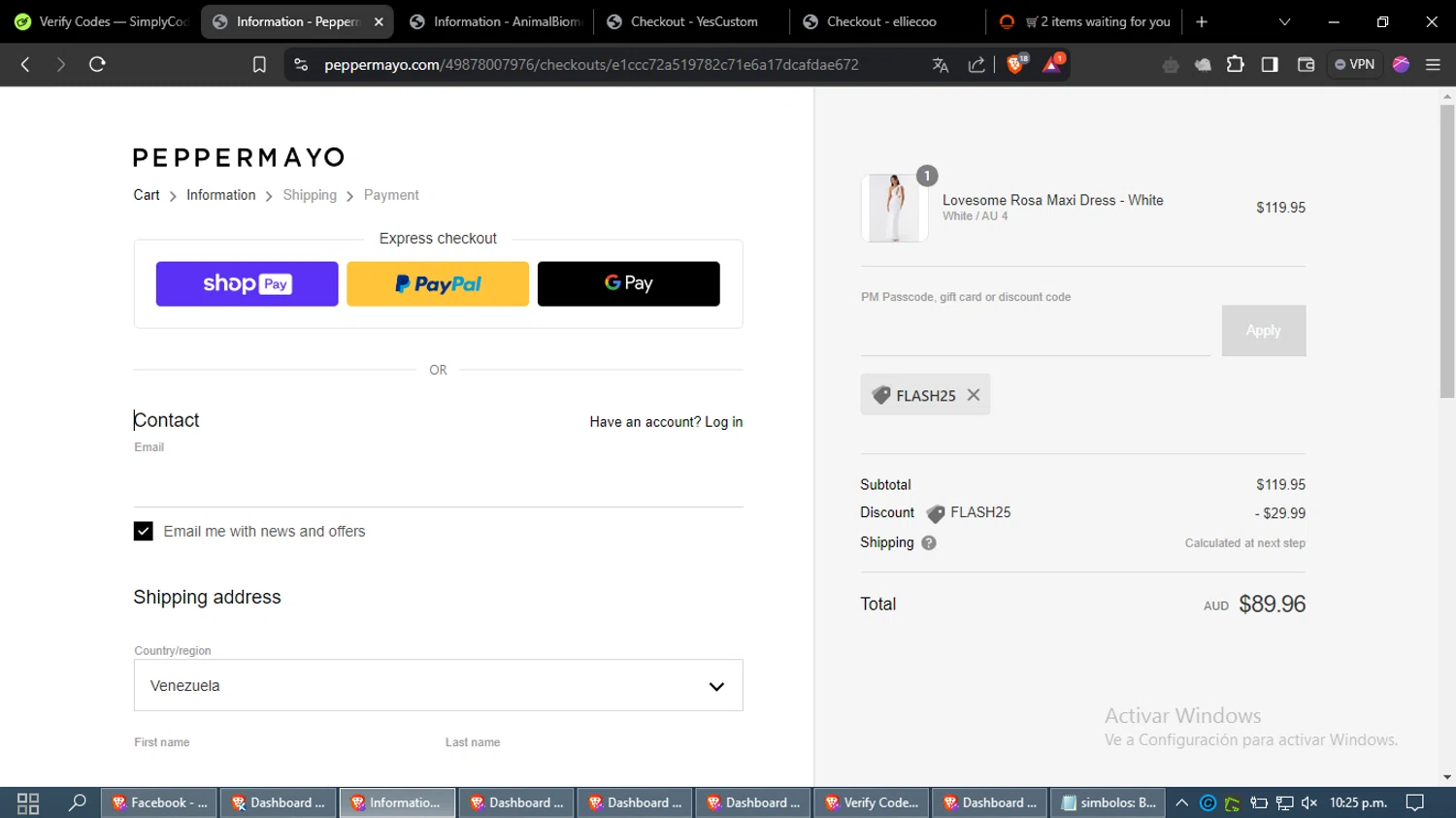Viewport: 1456px width, 818px height.
Task: Open the network tray icon
Action: (1284, 802)
